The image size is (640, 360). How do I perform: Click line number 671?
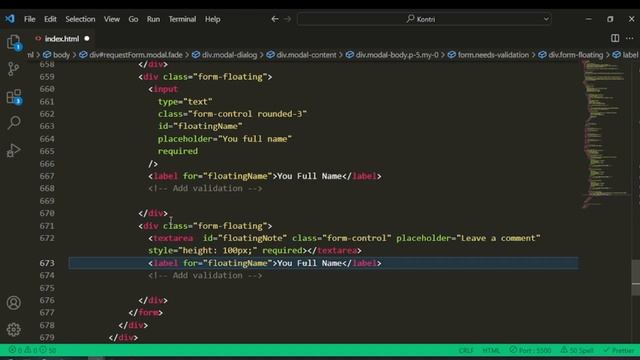pos(47,226)
